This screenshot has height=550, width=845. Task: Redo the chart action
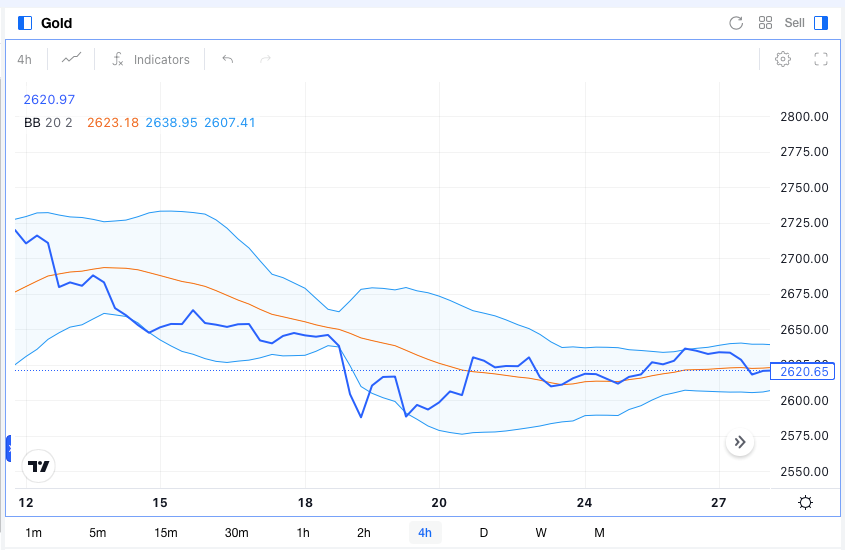[x=265, y=59]
